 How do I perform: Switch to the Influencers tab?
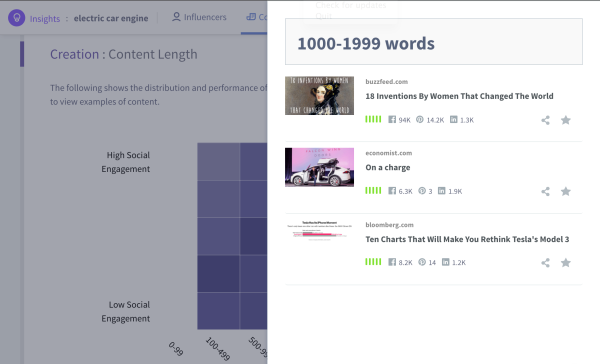[199, 17]
